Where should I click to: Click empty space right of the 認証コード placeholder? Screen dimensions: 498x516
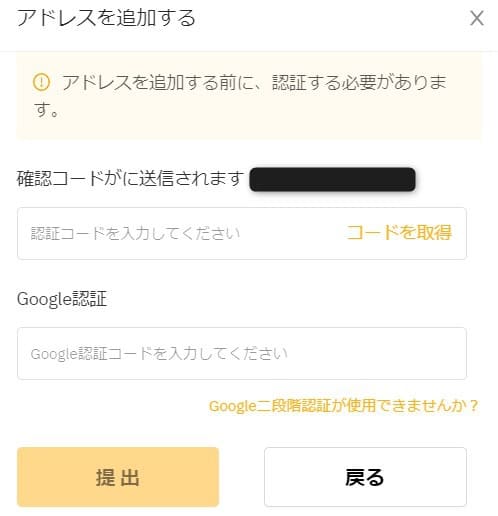[x=293, y=233]
